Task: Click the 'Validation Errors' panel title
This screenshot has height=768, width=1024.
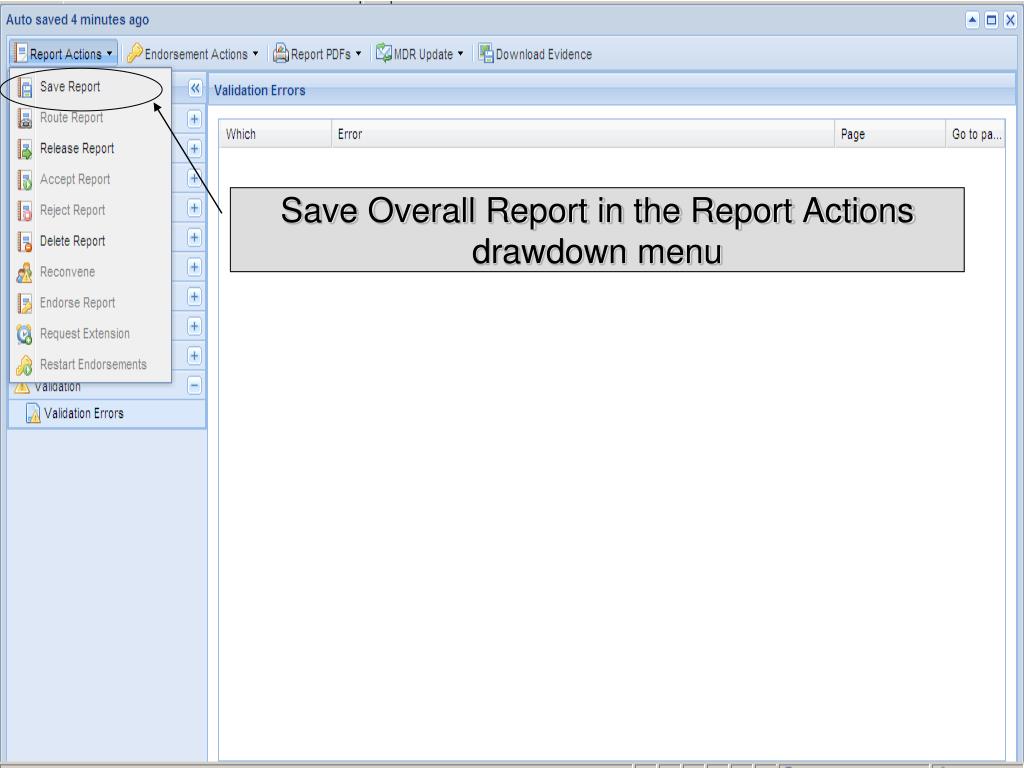Action: click(x=260, y=91)
